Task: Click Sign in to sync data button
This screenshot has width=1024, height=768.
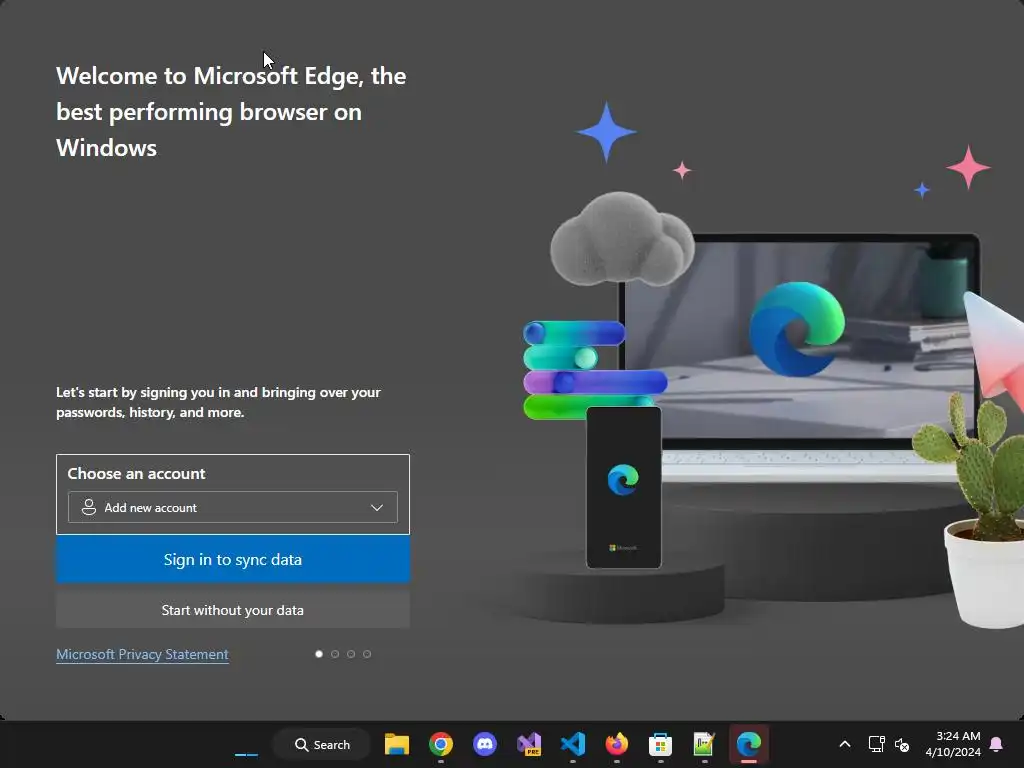Action: (x=232, y=560)
